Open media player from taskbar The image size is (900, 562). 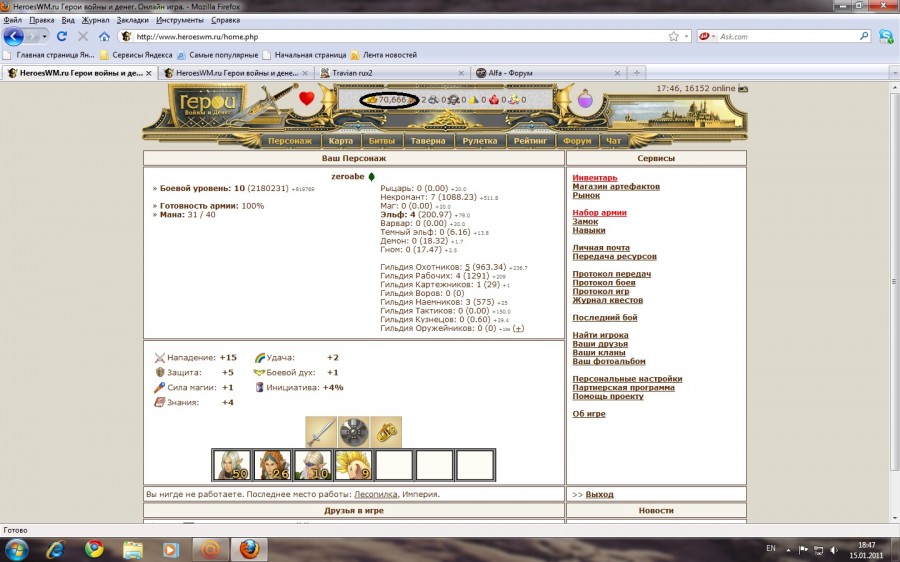pos(170,549)
